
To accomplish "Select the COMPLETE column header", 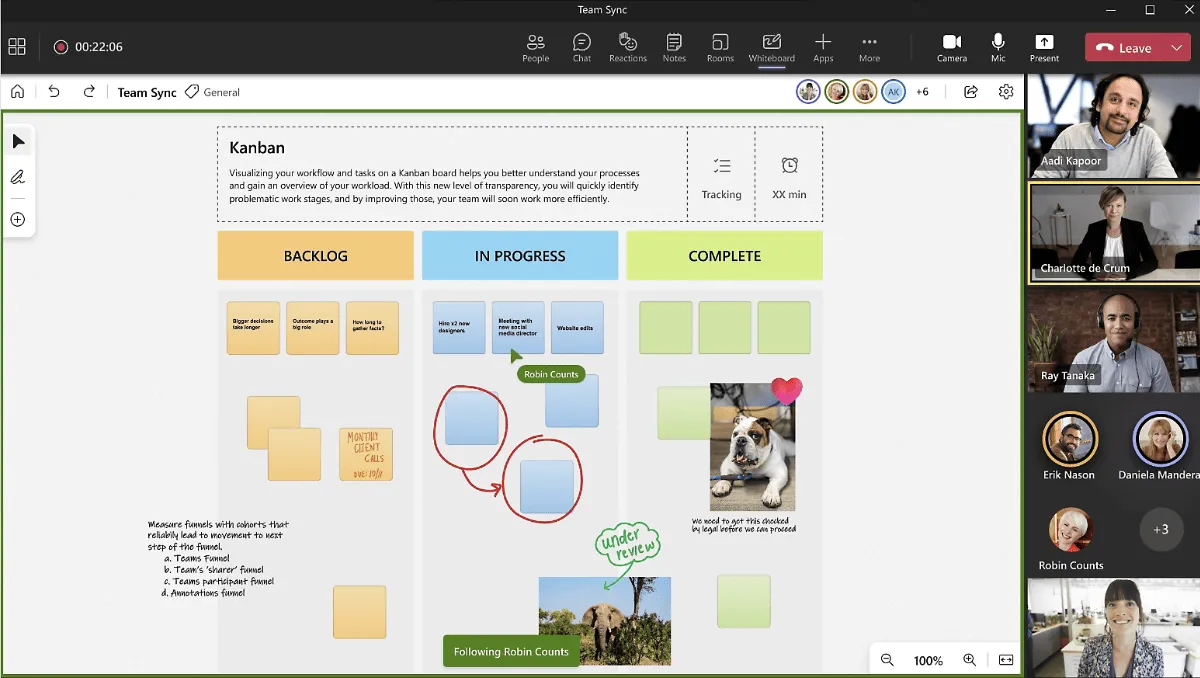I will point(724,256).
